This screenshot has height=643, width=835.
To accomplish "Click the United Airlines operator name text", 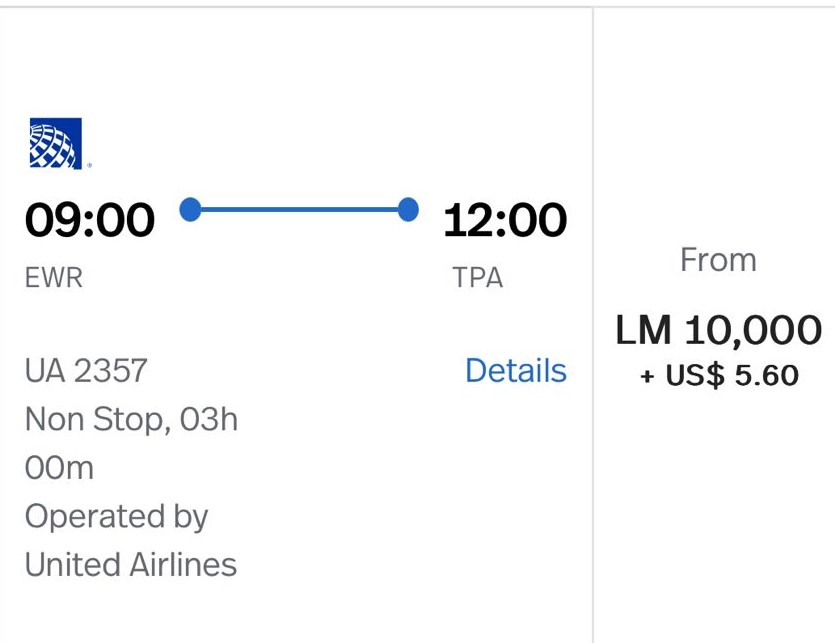I will pos(131,564).
